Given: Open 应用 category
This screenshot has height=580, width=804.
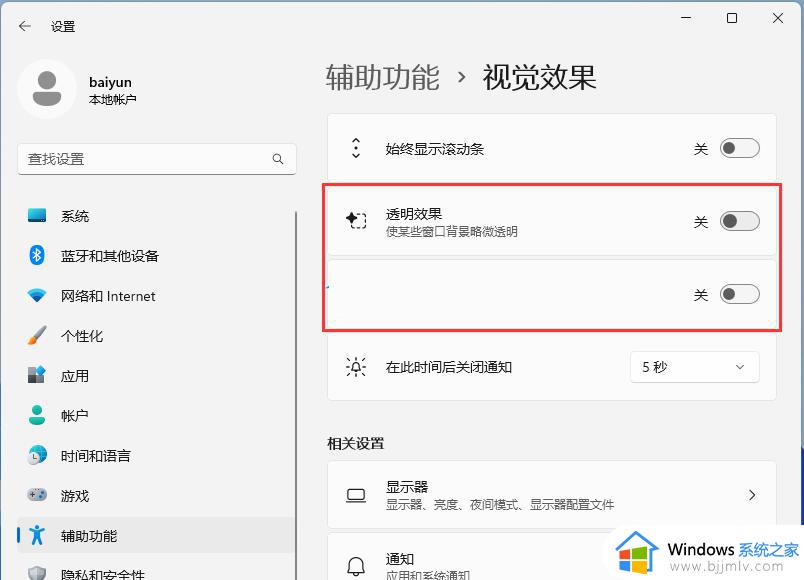Looking at the screenshot, I should [156, 375].
